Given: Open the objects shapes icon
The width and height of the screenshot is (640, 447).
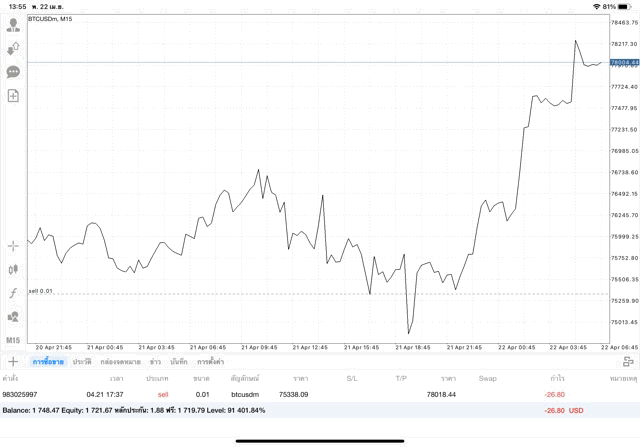Looking at the screenshot, I should pos(13,317).
